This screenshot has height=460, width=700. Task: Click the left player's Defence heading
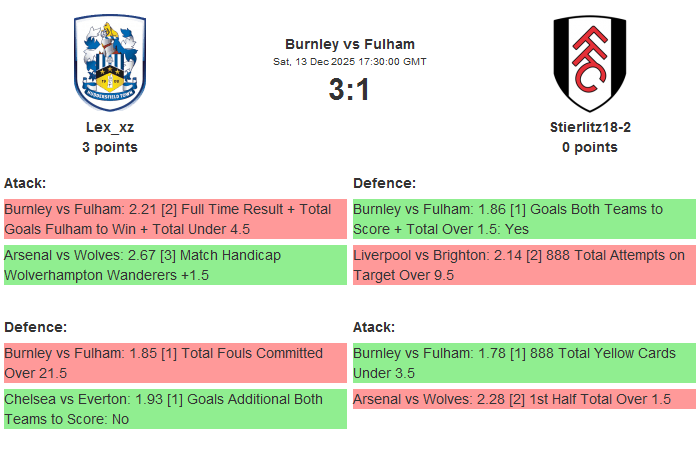point(36,327)
